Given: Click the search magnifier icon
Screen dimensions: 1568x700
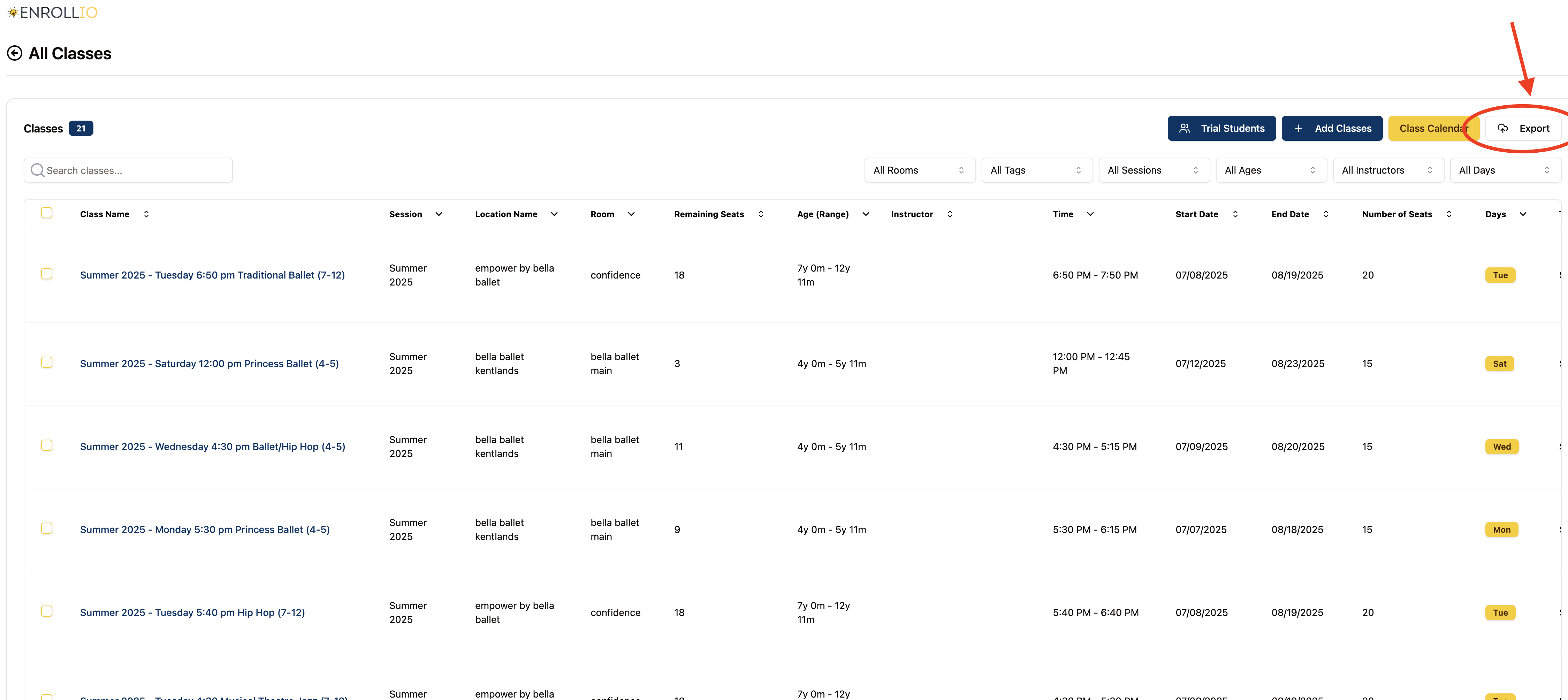Looking at the screenshot, I should [x=37, y=170].
